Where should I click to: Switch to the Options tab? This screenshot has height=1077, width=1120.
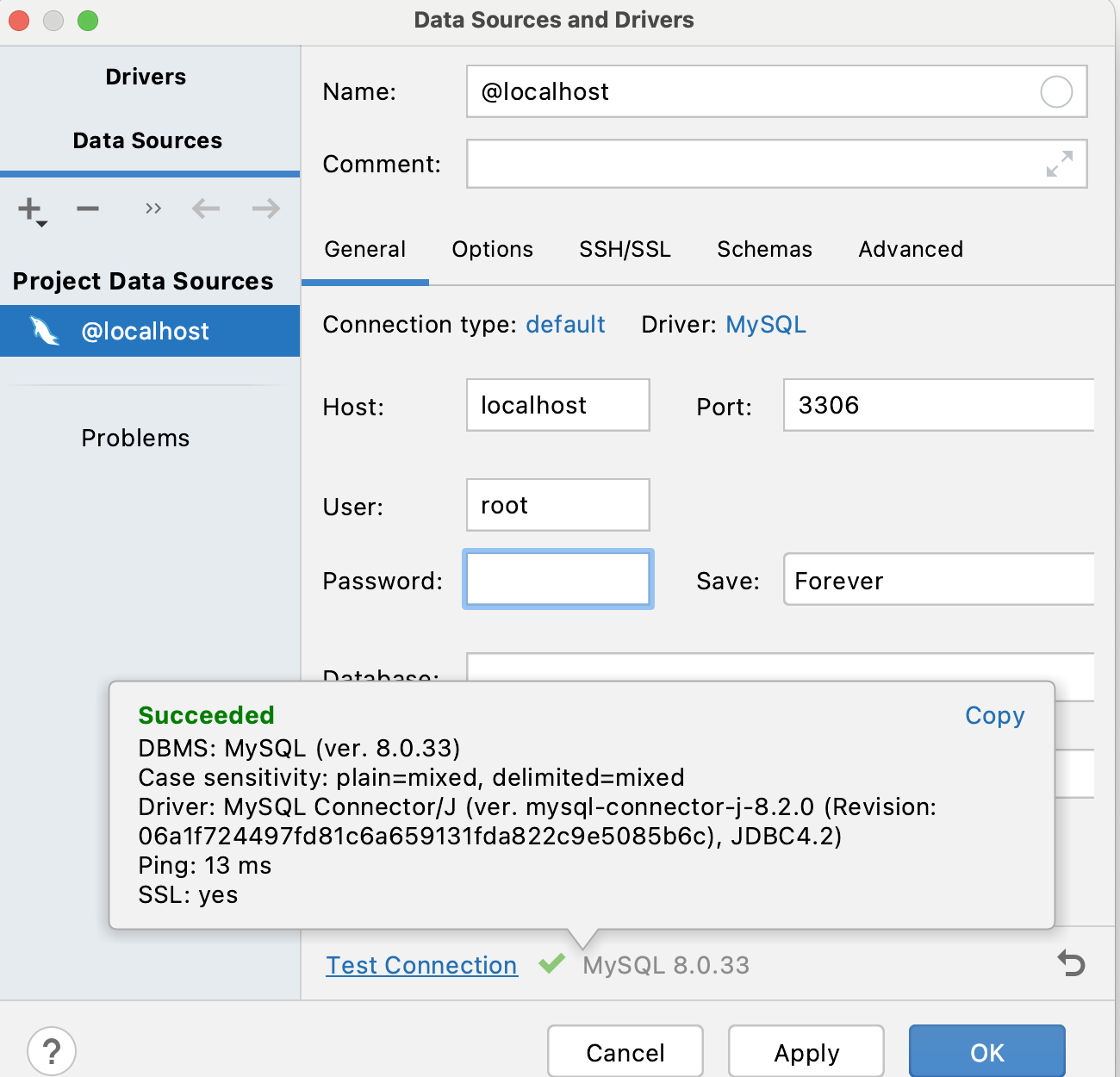click(492, 250)
